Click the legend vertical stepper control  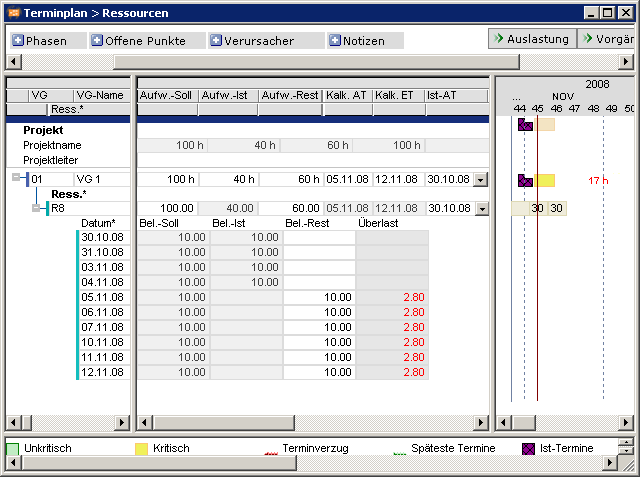pos(626,446)
